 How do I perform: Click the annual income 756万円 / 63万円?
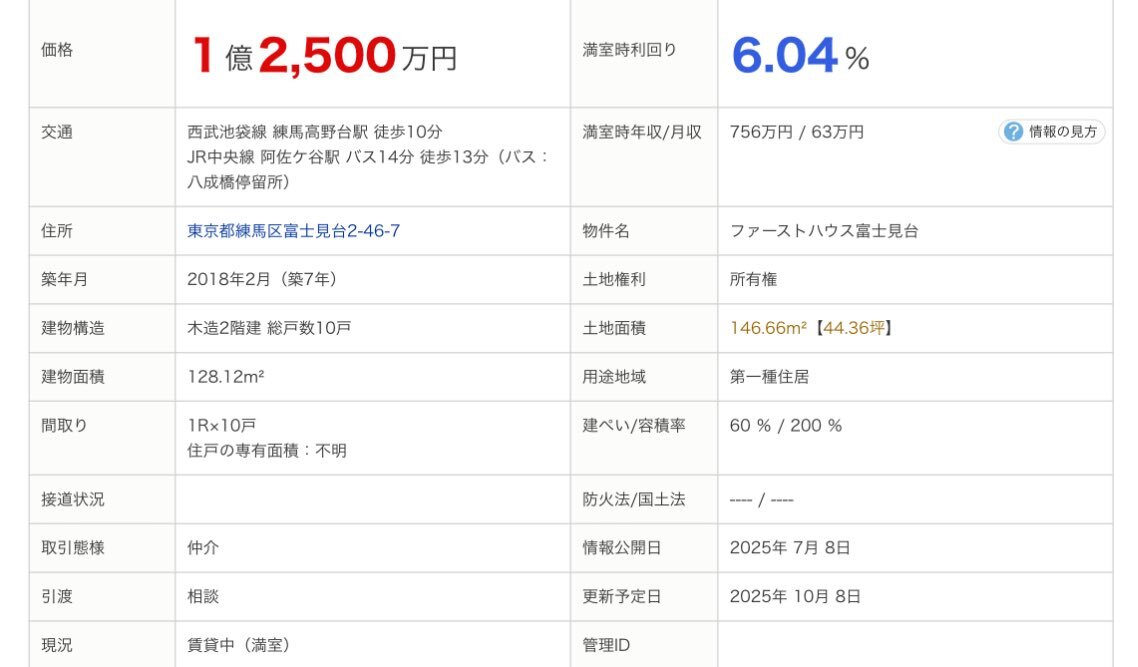point(797,132)
